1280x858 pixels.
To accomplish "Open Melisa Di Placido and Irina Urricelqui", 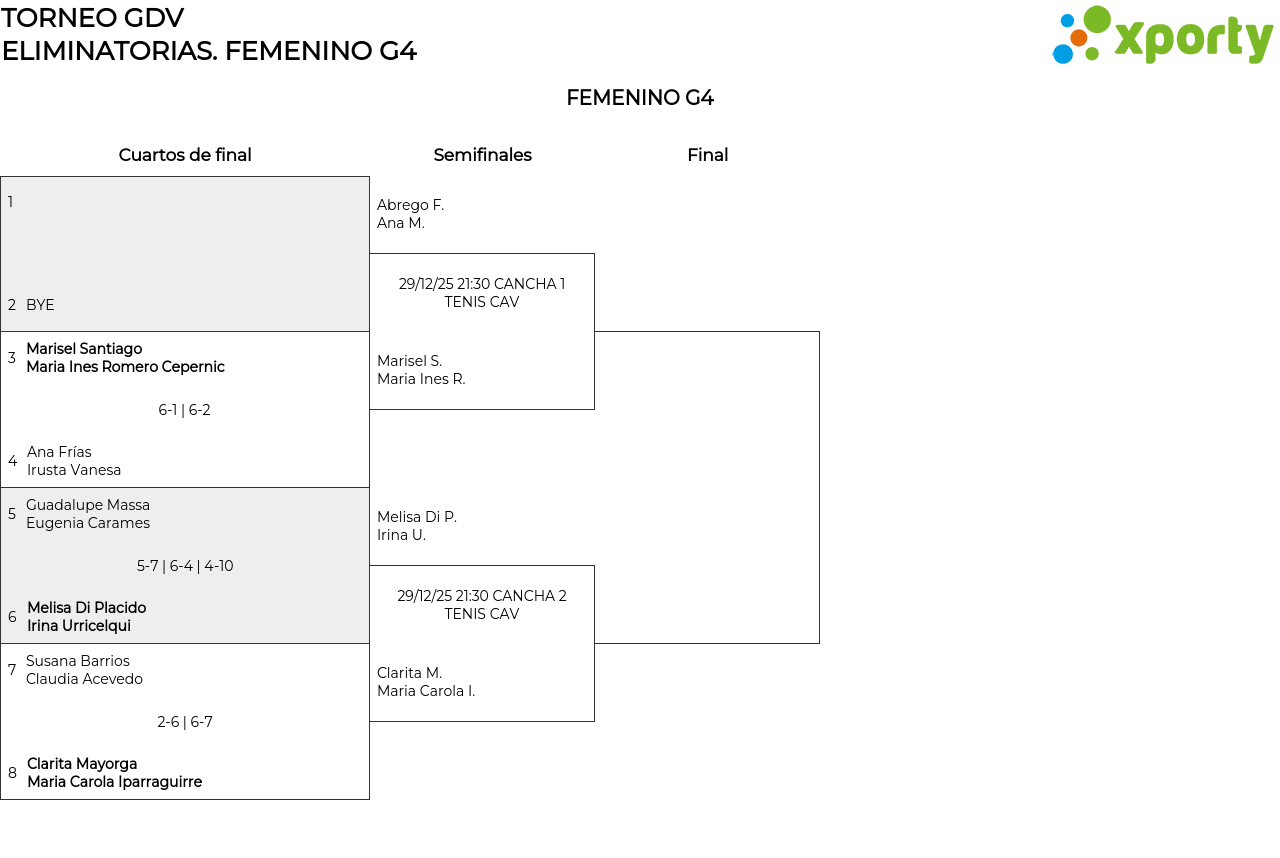I will pos(87,617).
